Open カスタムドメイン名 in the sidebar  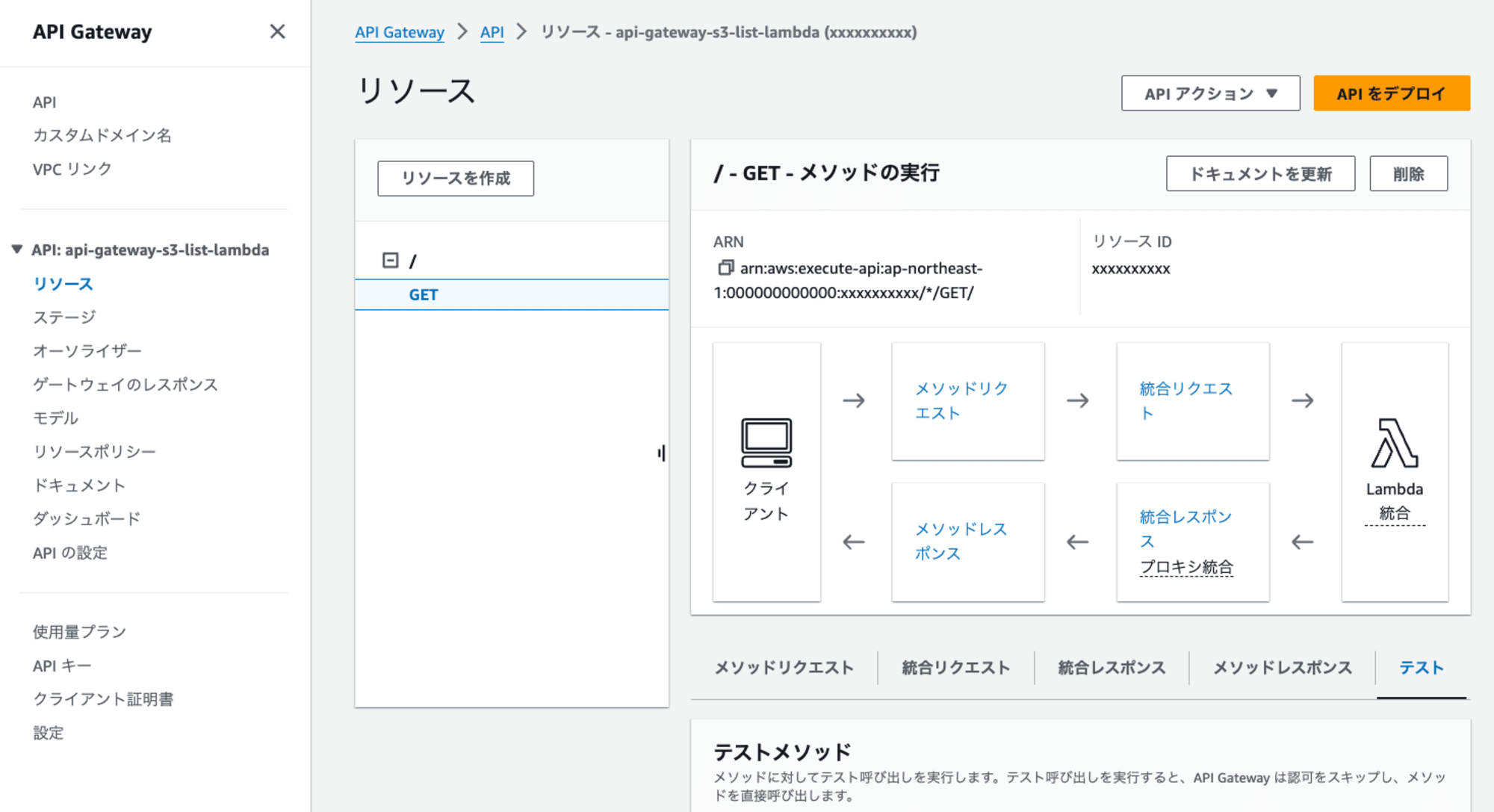(x=102, y=135)
